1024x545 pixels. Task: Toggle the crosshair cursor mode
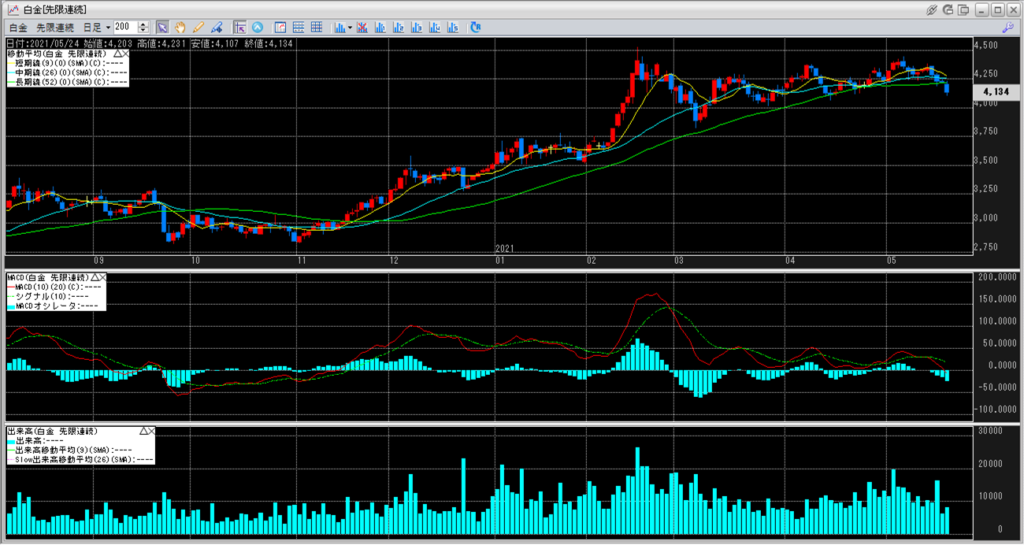(x=240, y=26)
